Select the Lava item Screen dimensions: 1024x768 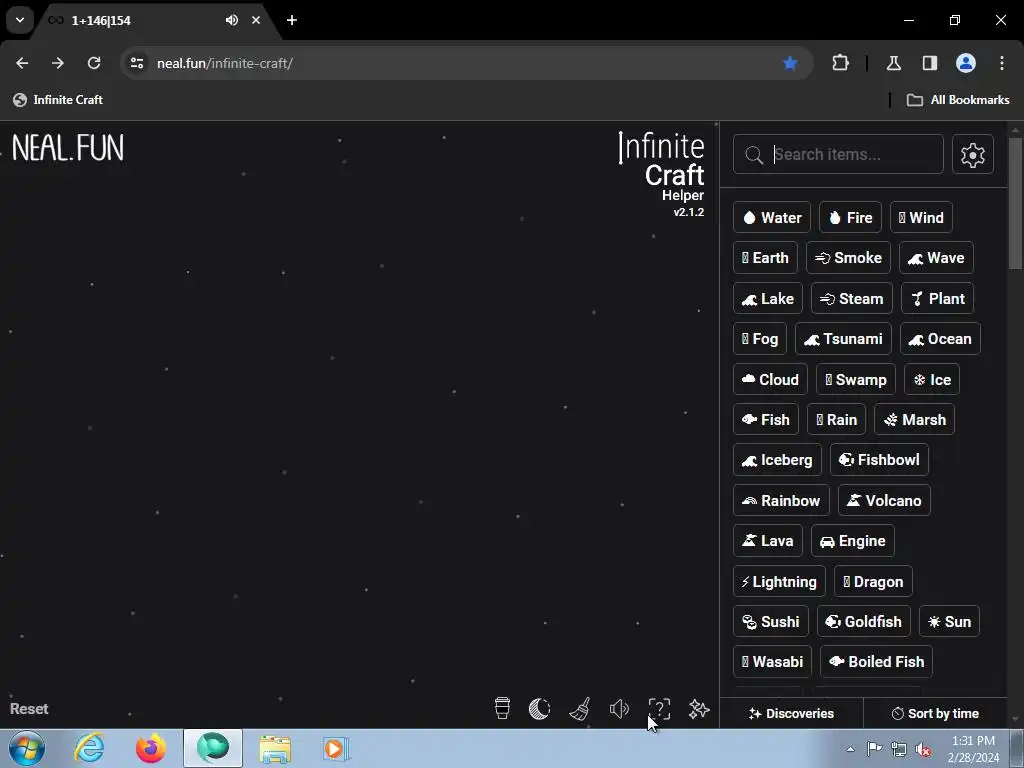[x=767, y=541]
